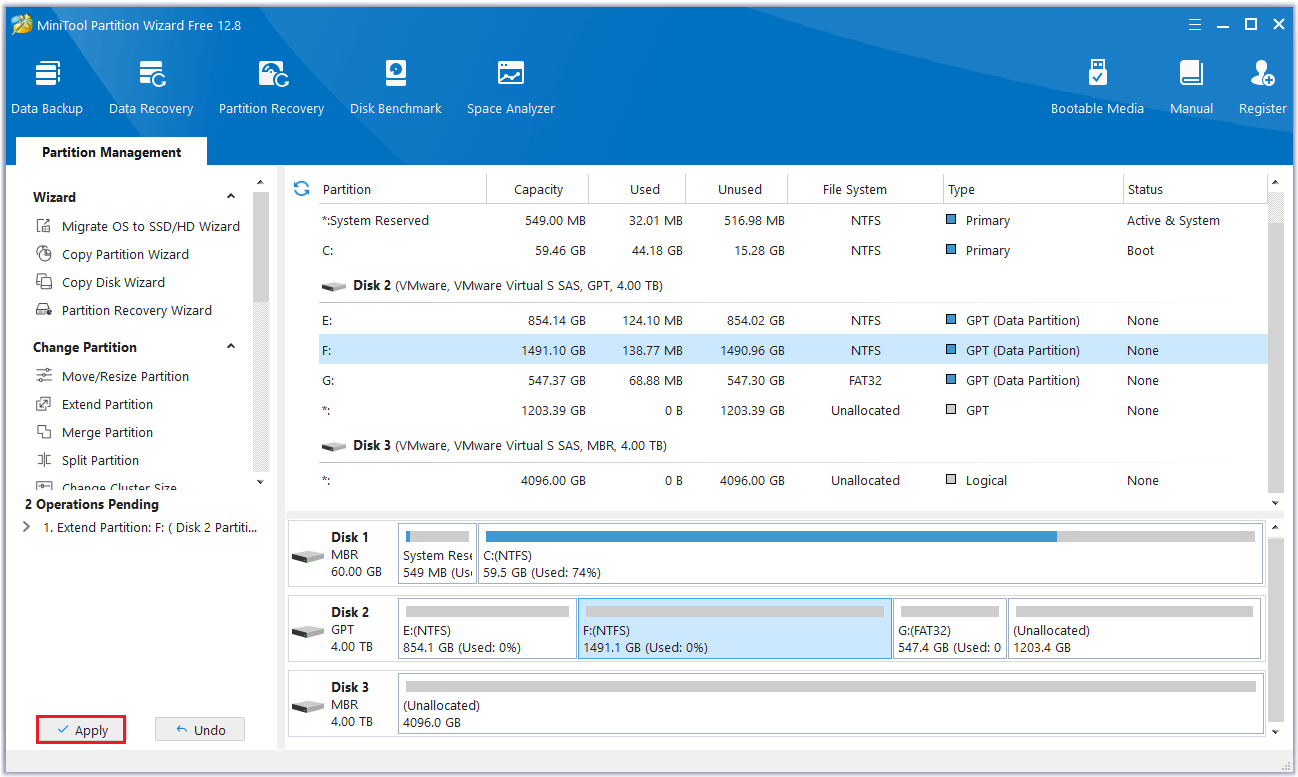
Task: Collapse the Change Partition section
Action: coord(231,347)
